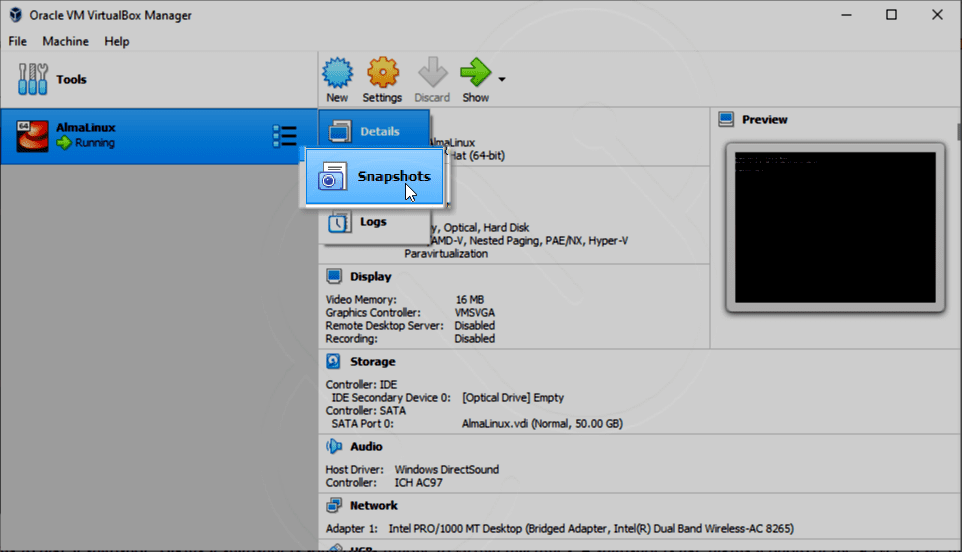The width and height of the screenshot is (962, 552).
Task: Open the Display section header link
Action: click(371, 277)
